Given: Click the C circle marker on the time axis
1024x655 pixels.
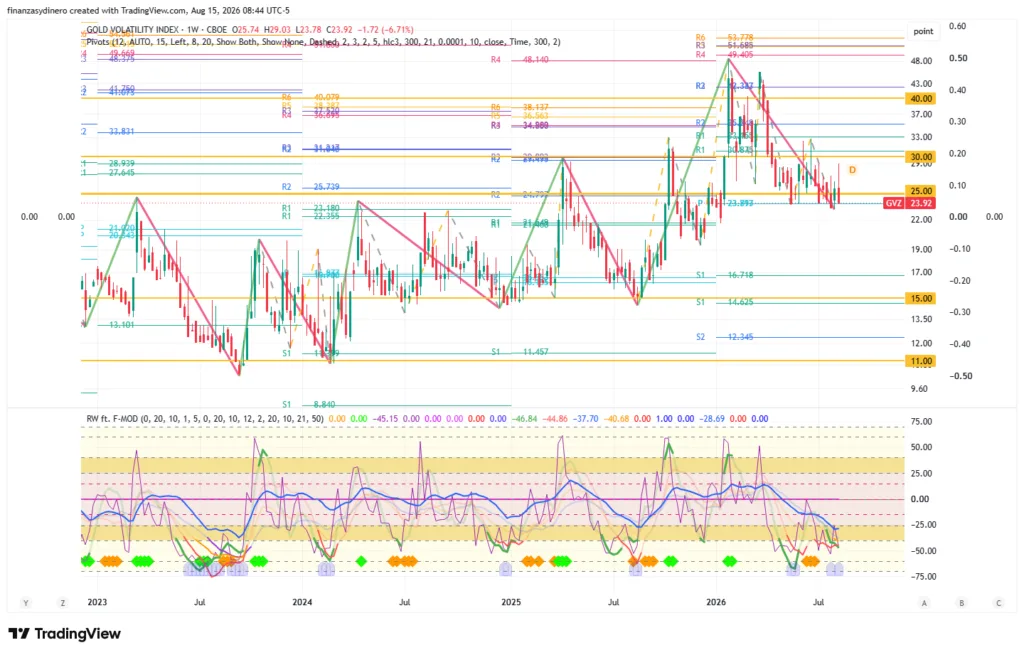Looking at the screenshot, I should pyautogui.click(x=998, y=603).
